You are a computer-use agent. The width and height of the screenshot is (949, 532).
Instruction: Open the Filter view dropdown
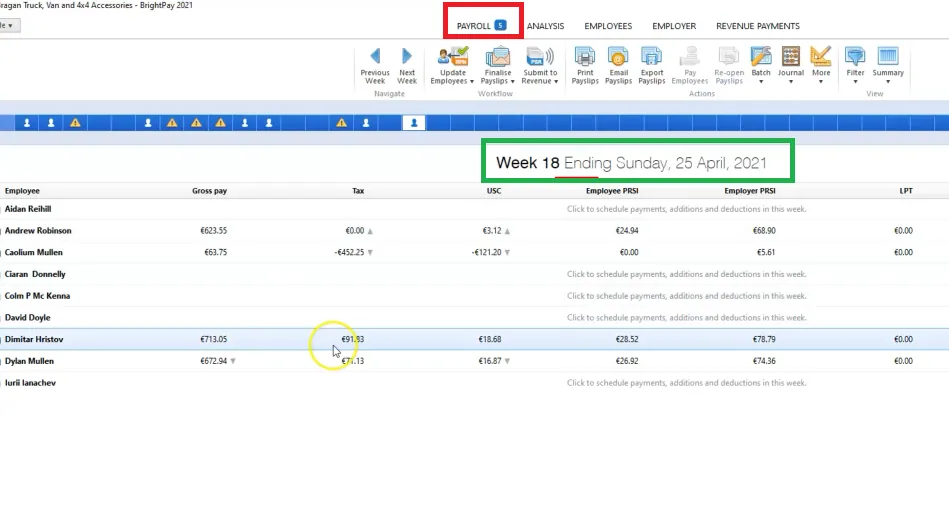coord(855,65)
